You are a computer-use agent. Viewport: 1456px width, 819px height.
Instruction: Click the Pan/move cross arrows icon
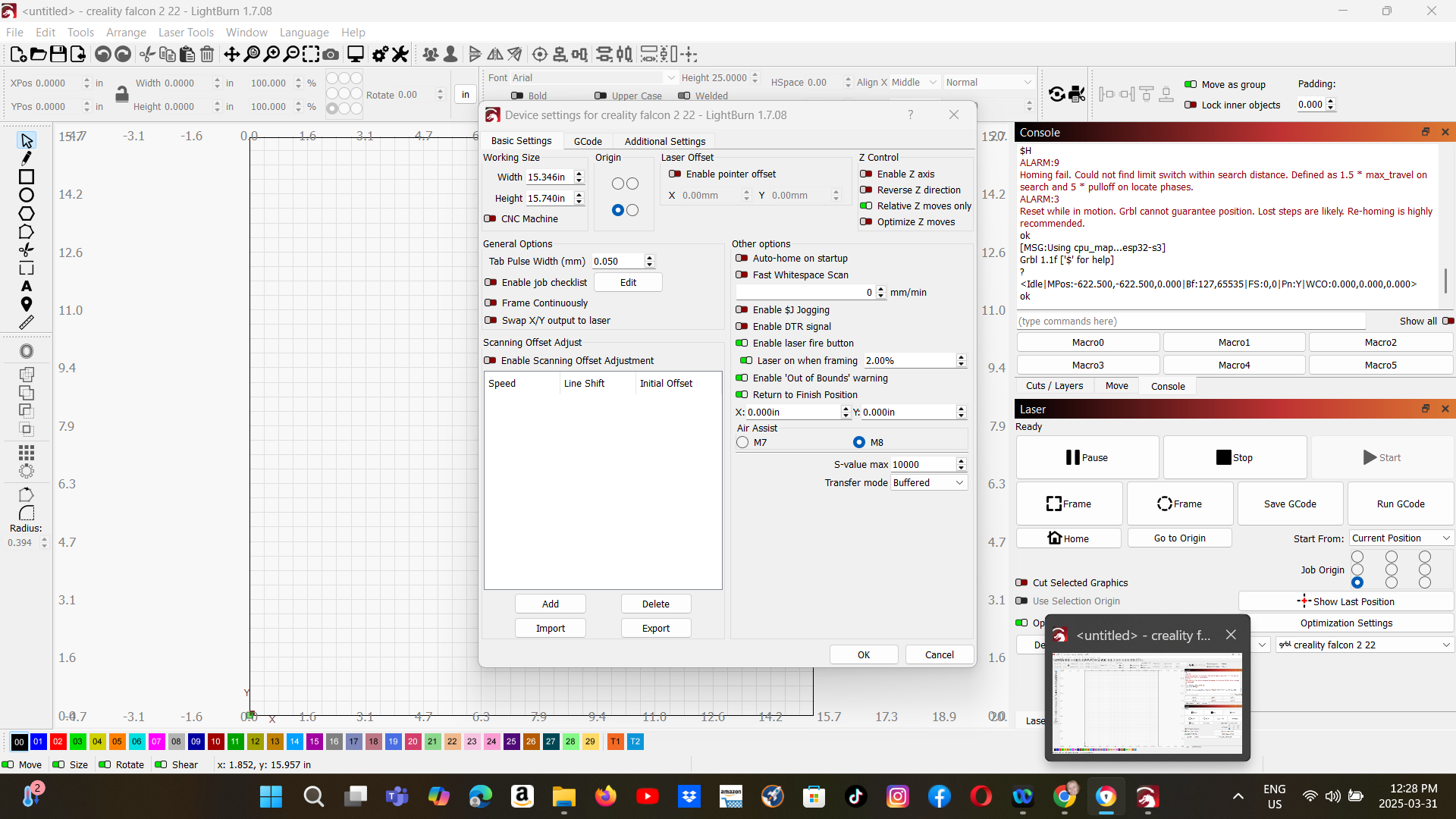pos(232,54)
